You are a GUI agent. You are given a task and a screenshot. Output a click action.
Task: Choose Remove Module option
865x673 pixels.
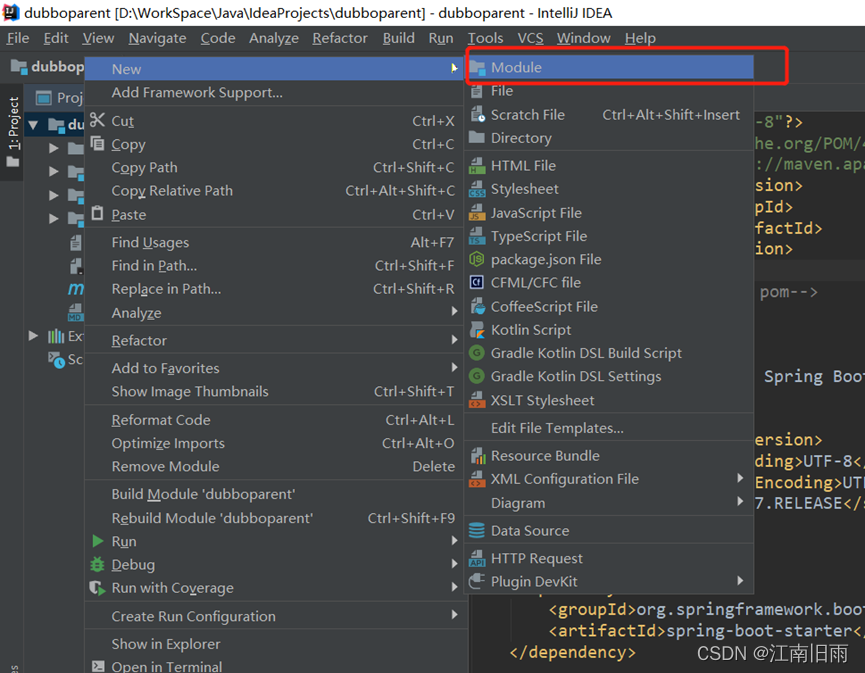pos(274,466)
